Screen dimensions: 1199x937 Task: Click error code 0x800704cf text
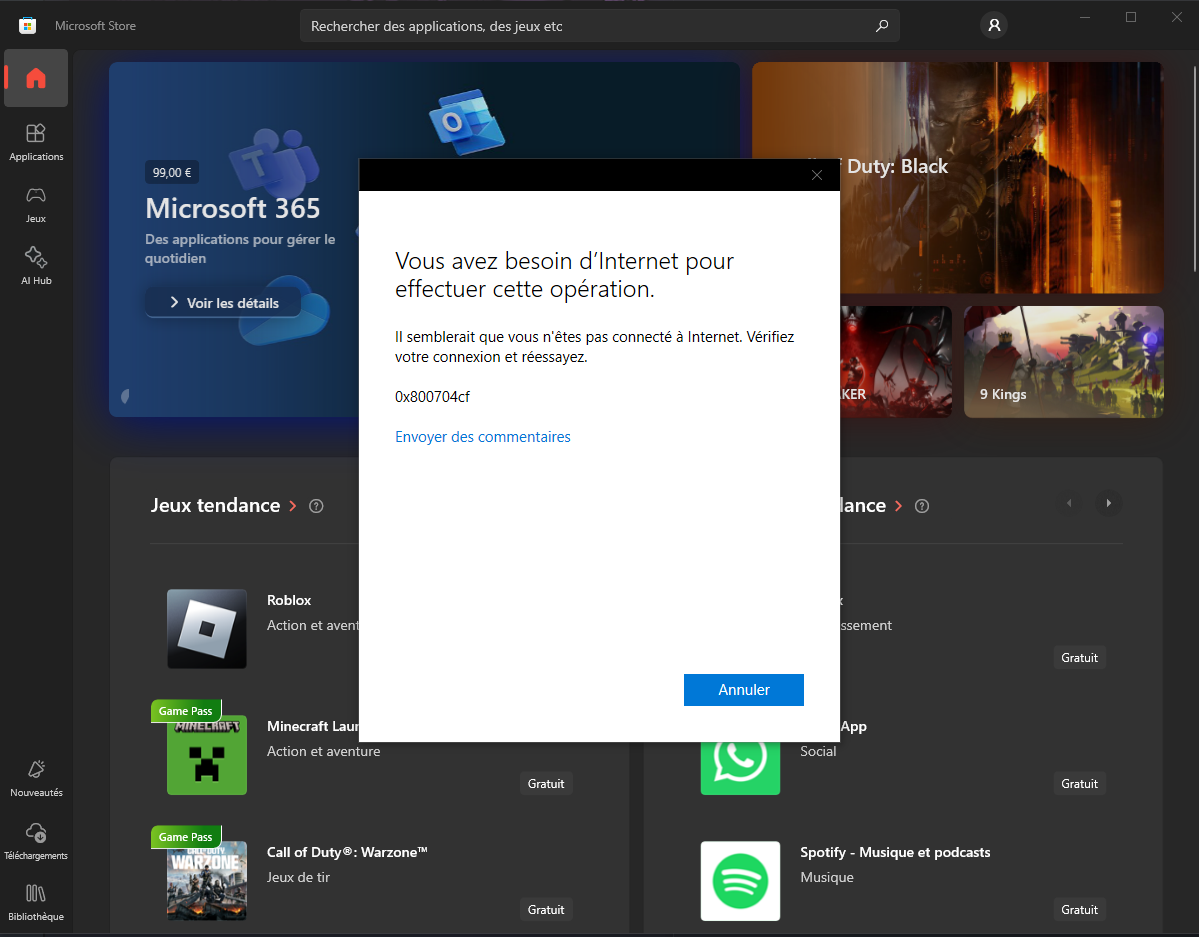click(x=432, y=396)
